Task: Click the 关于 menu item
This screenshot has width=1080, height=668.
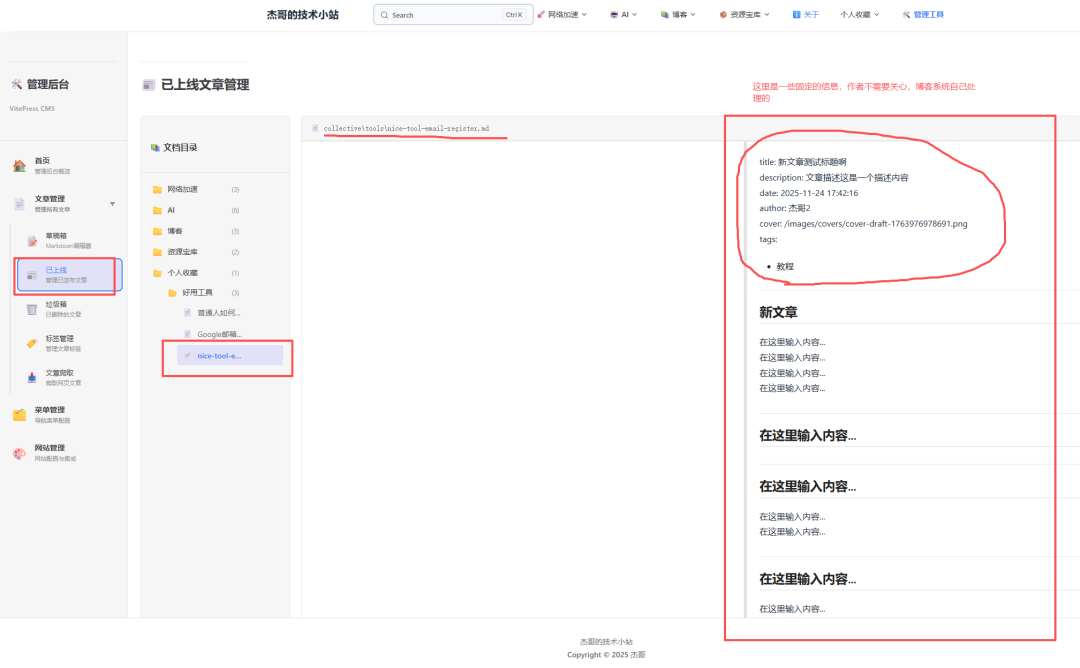Action: click(x=807, y=14)
